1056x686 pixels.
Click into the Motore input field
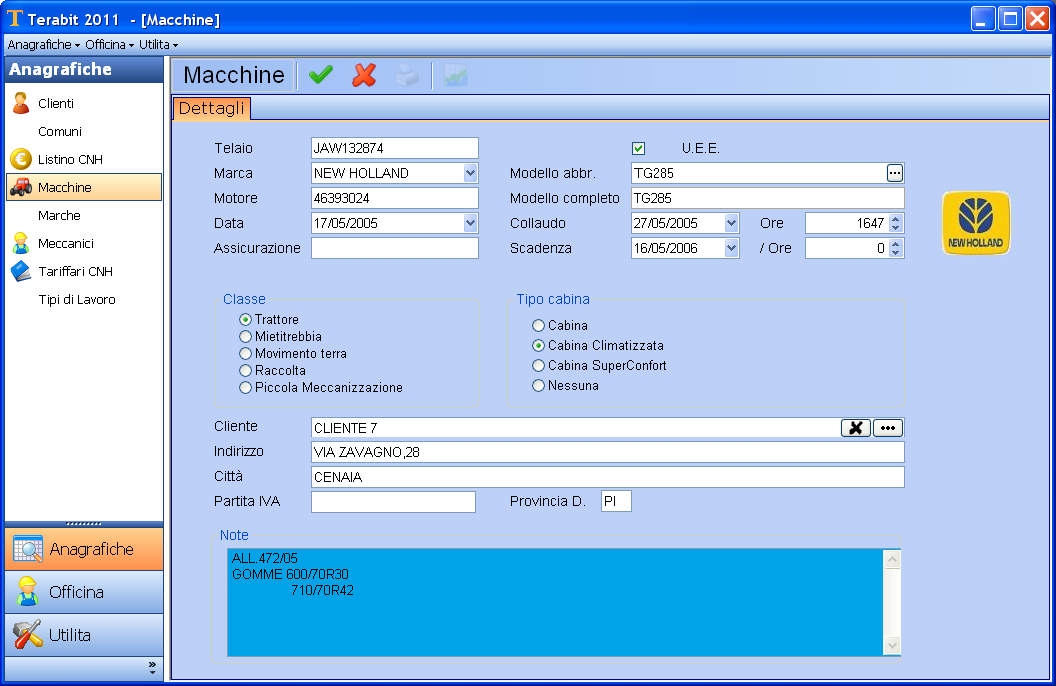coord(395,198)
